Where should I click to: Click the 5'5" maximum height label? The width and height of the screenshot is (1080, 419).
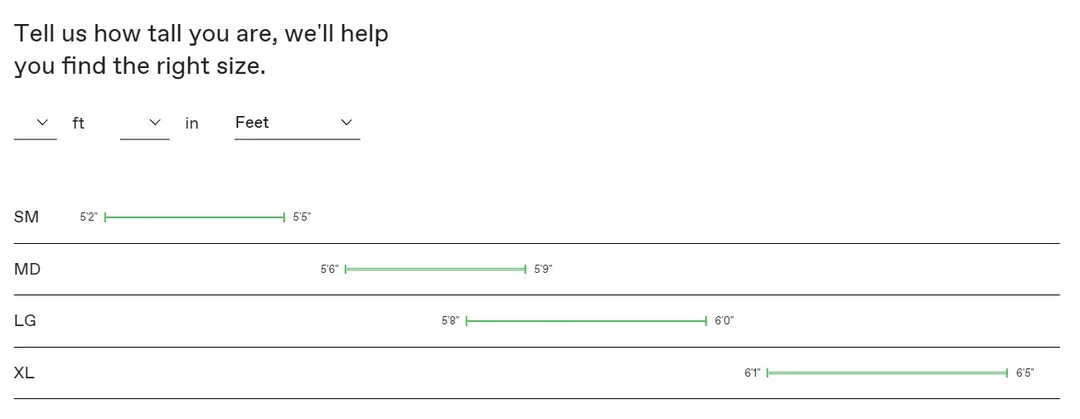(302, 217)
